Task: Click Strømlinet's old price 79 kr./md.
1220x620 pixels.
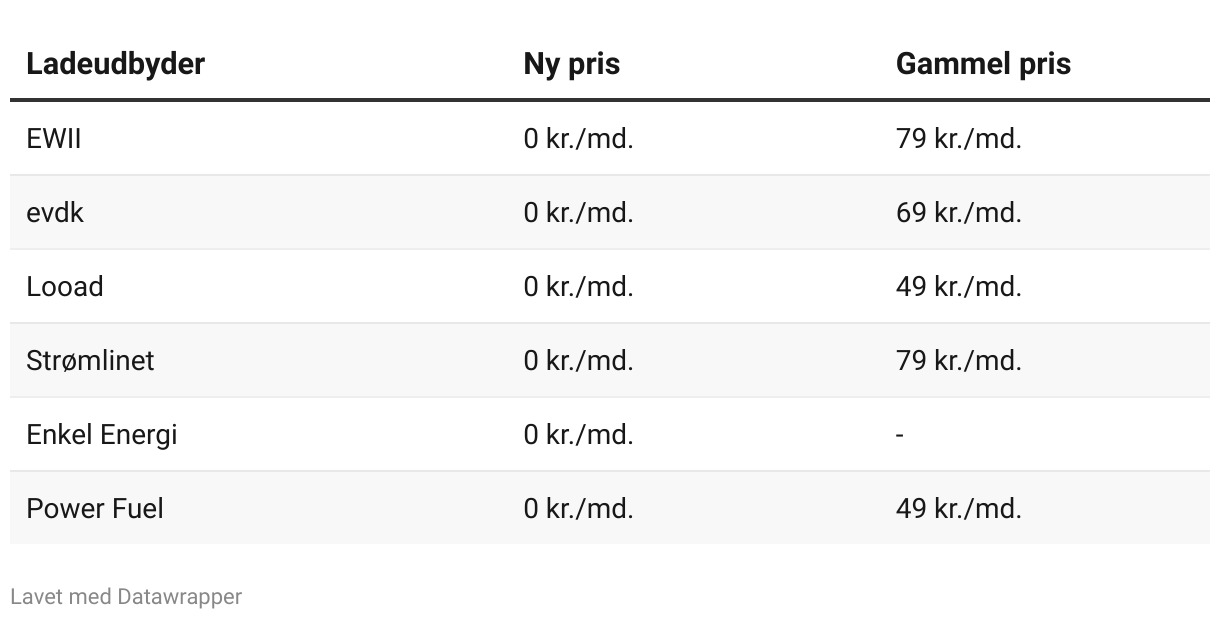Action: click(958, 360)
